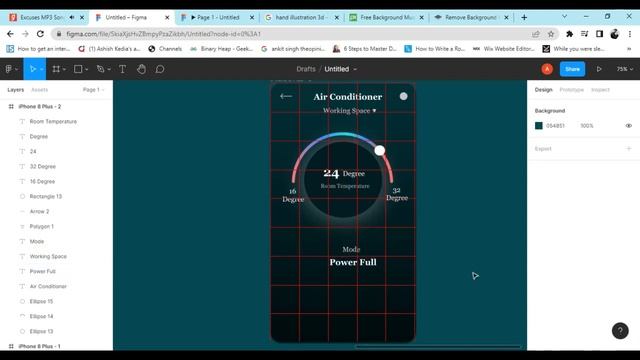Image resolution: width=640 pixels, height=360 pixels.
Task: Open the Binary Heap - Geek bookmark
Action: [222, 49]
